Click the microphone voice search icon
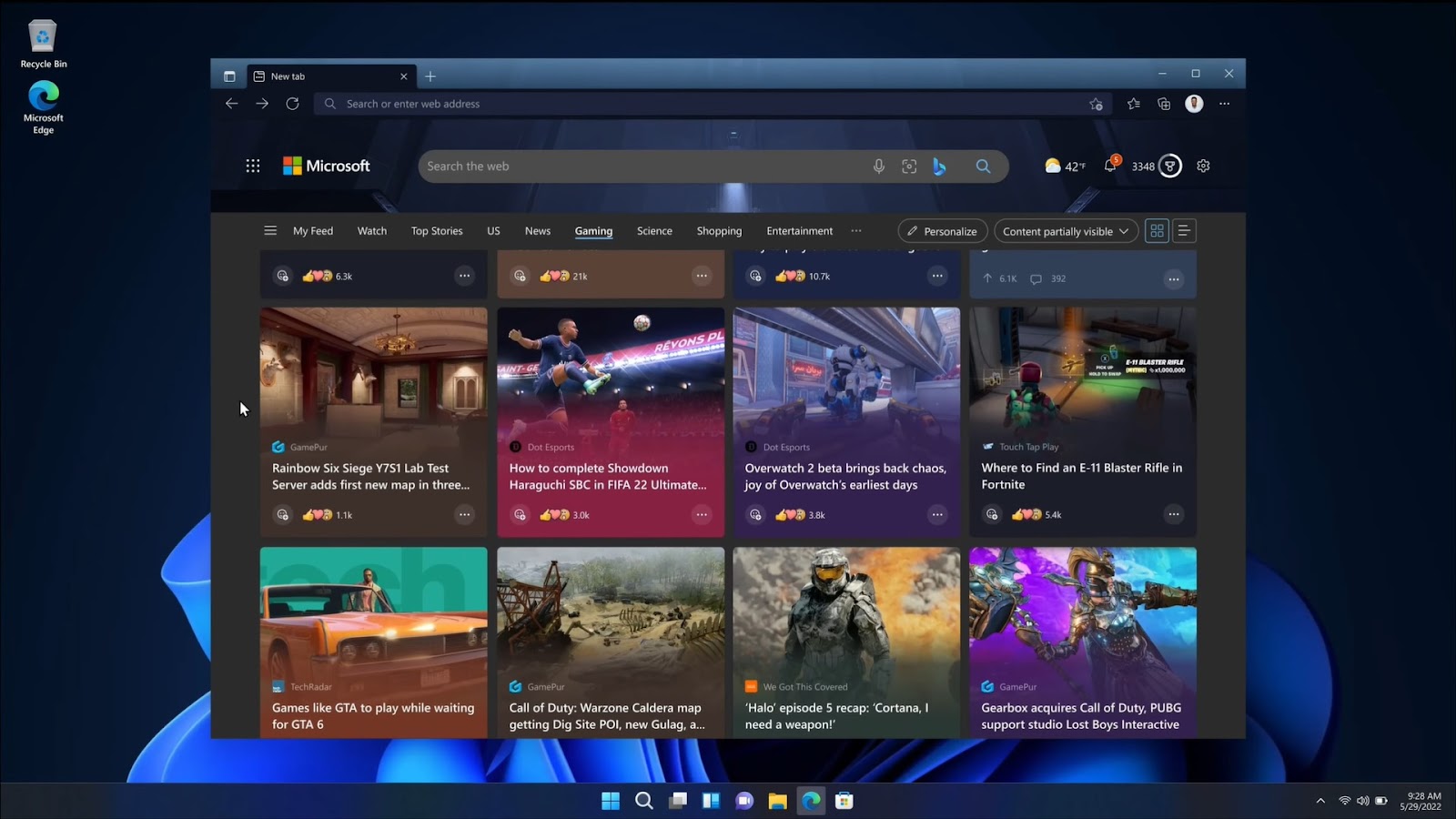Viewport: 1456px width, 819px height. [878, 167]
